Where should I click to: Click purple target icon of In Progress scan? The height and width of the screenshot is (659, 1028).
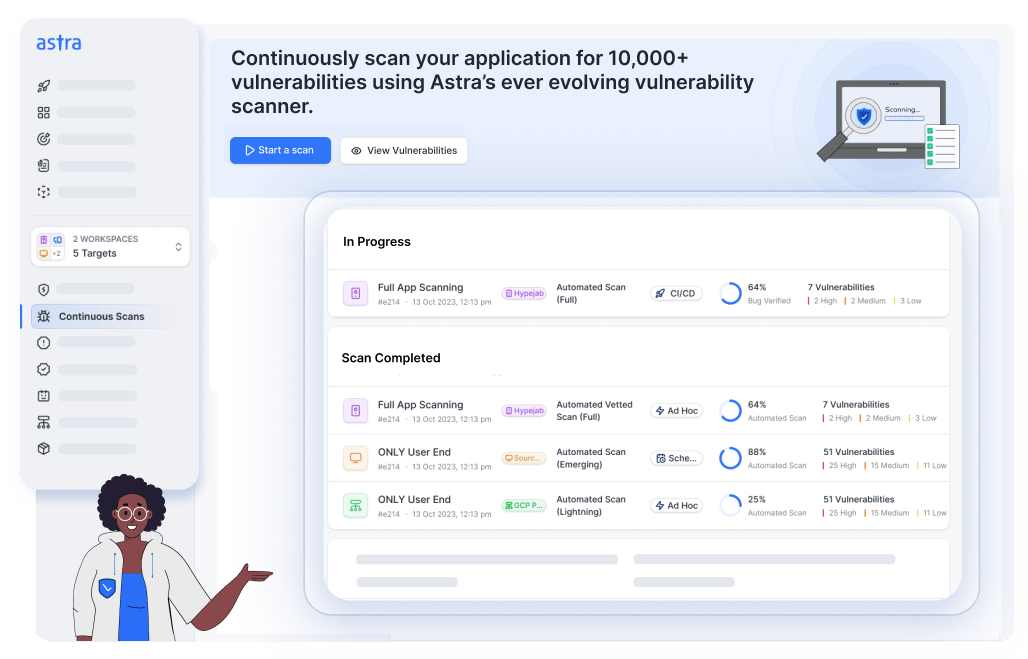(x=355, y=294)
